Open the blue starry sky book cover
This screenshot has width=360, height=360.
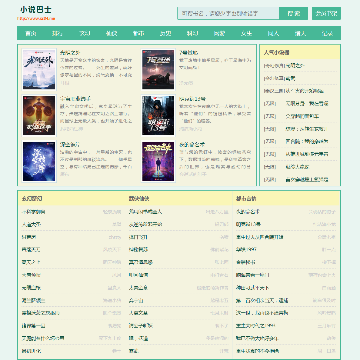(x=39, y=162)
